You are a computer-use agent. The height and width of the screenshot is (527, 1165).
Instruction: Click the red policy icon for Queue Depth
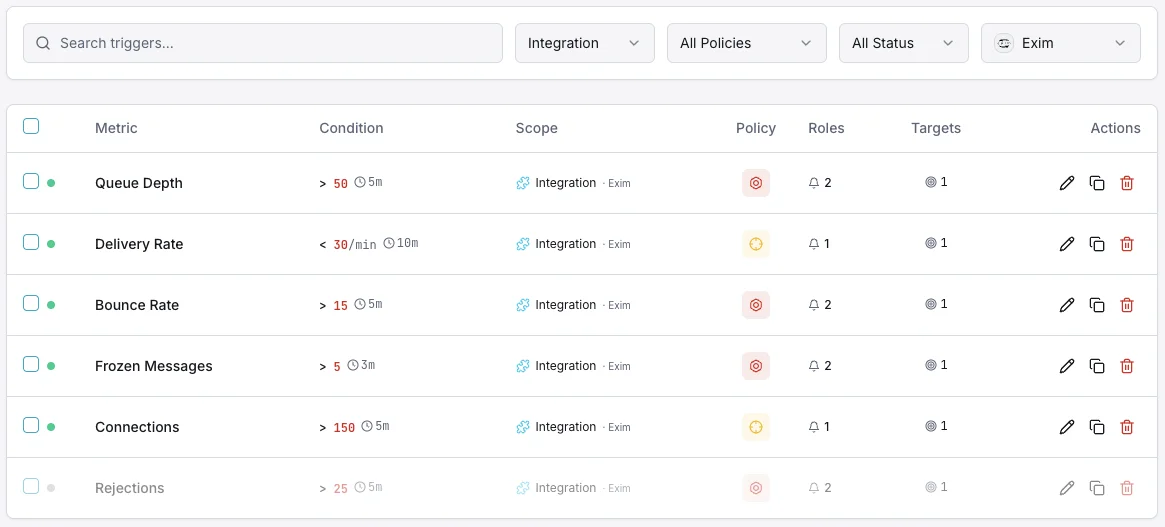[x=756, y=183]
